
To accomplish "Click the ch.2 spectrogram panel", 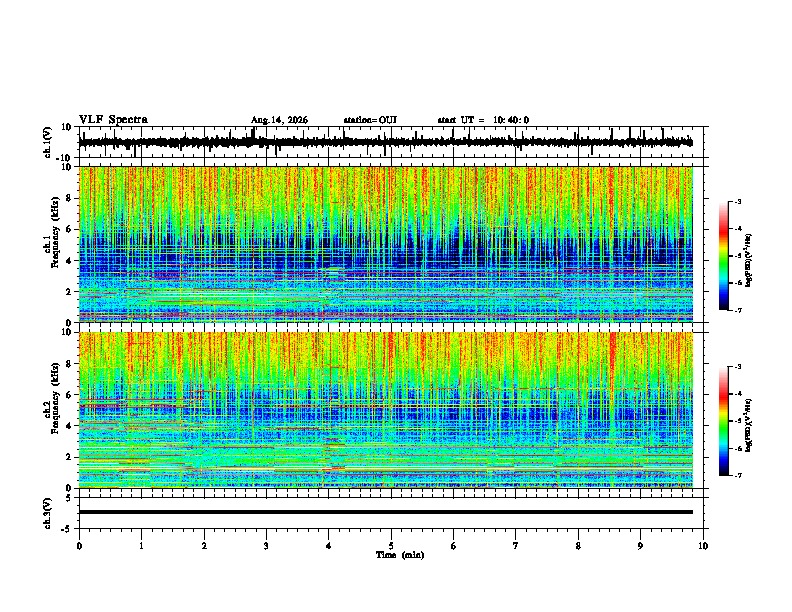I will (x=386, y=410).
